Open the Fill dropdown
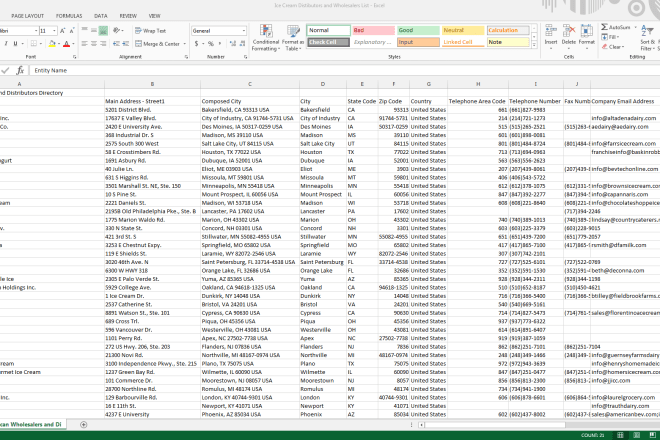The height and width of the screenshot is (440, 660). pyautogui.click(x=612, y=37)
